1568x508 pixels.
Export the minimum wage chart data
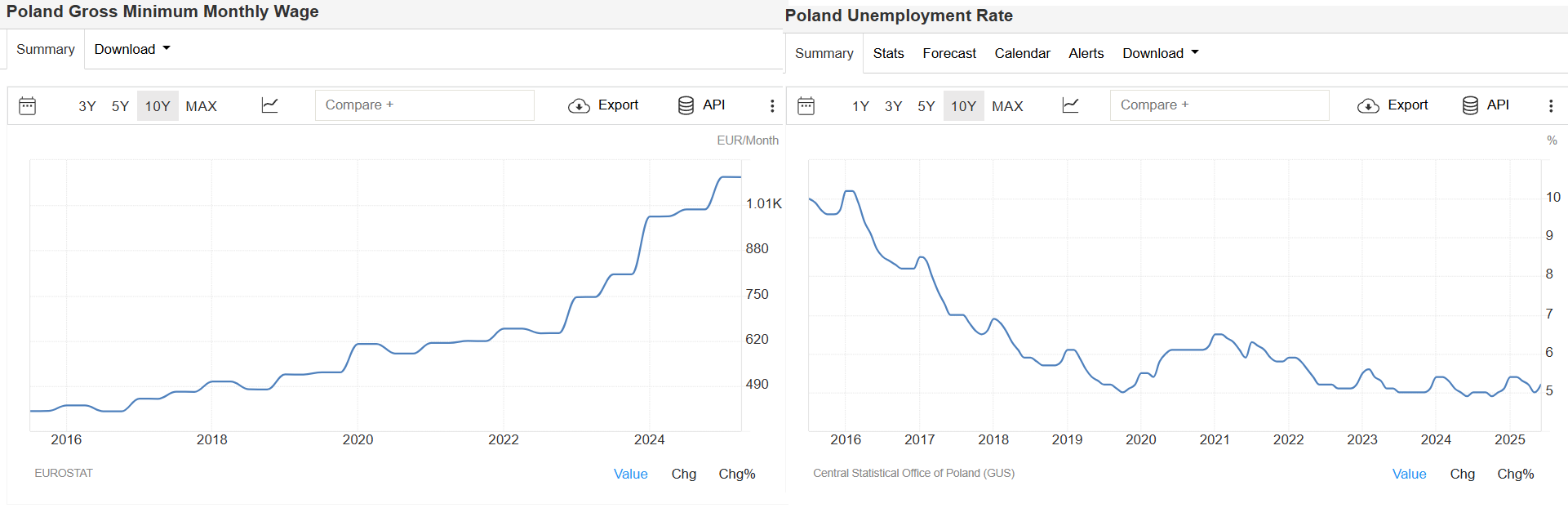pos(603,105)
